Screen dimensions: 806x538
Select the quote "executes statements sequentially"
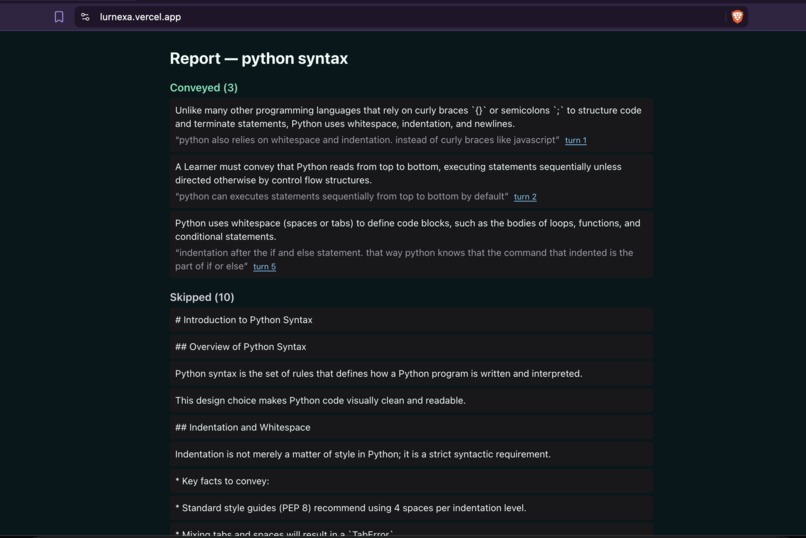tap(341, 196)
